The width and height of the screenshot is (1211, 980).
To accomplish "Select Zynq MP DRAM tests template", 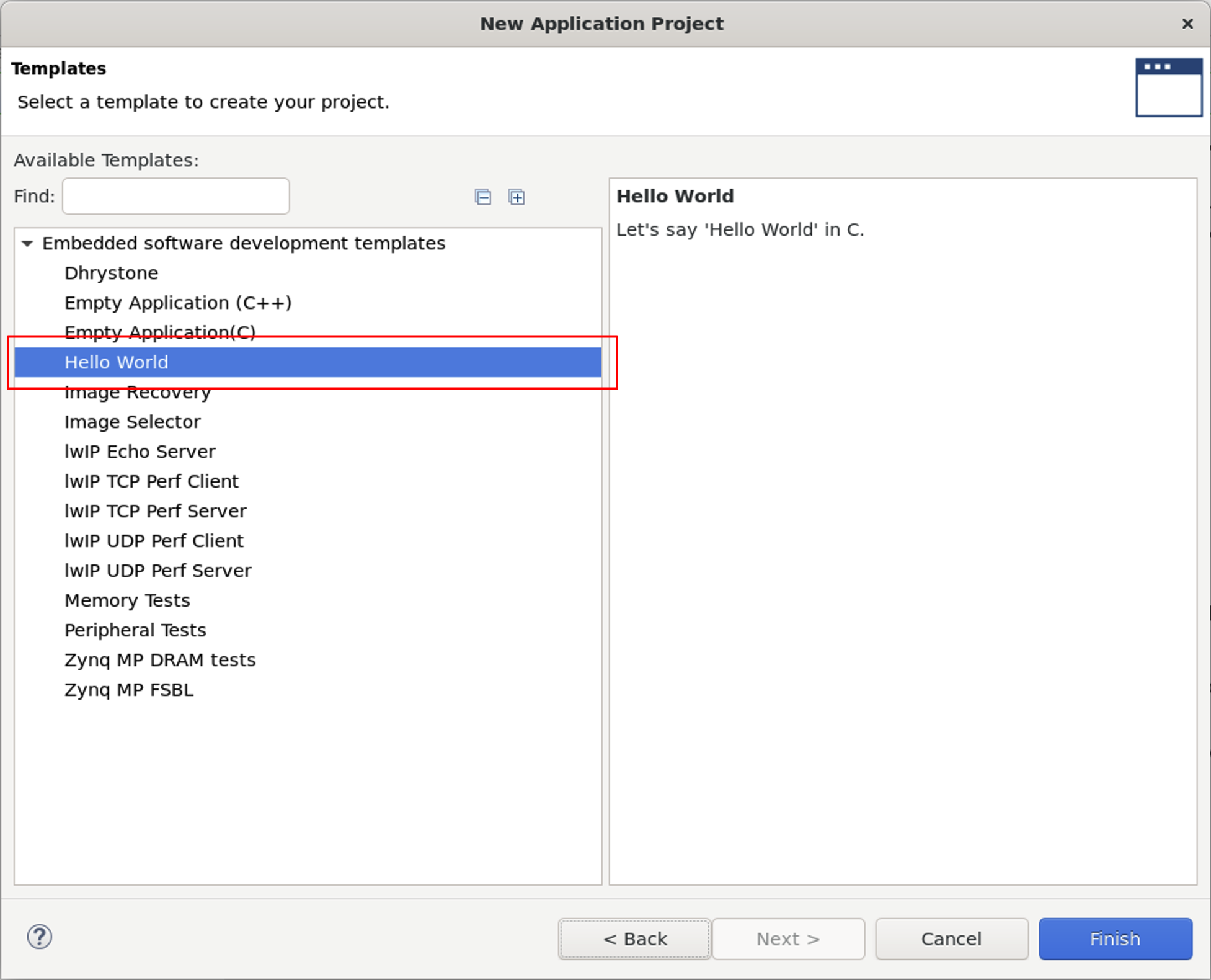I will (x=160, y=660).
